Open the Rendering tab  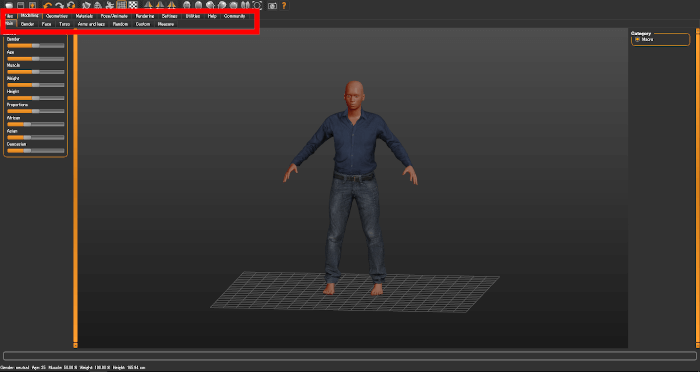point(145,16)
